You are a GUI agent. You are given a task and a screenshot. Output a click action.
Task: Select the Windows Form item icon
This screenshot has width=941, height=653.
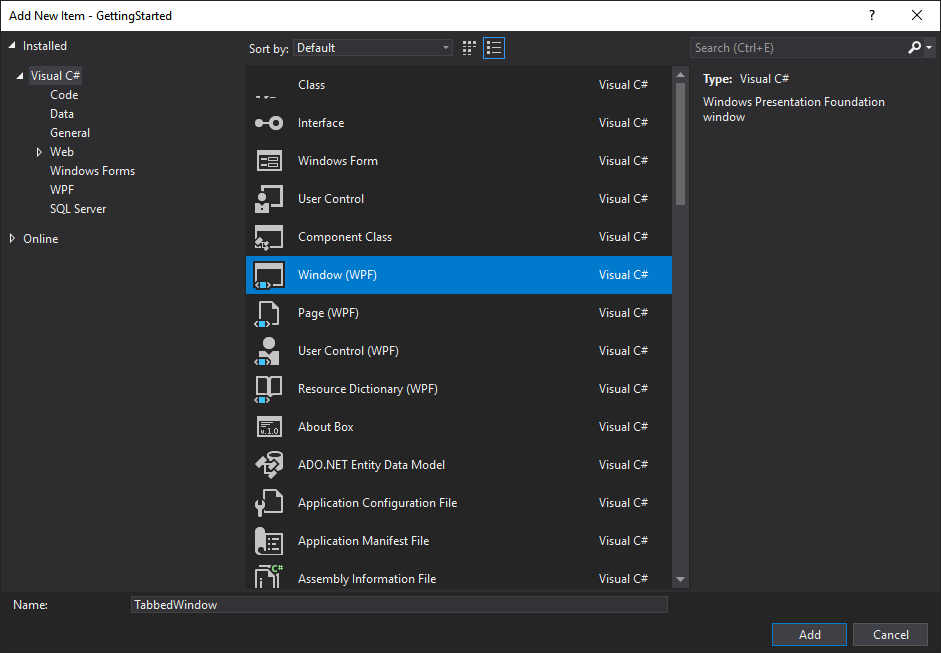click(268, 161)
